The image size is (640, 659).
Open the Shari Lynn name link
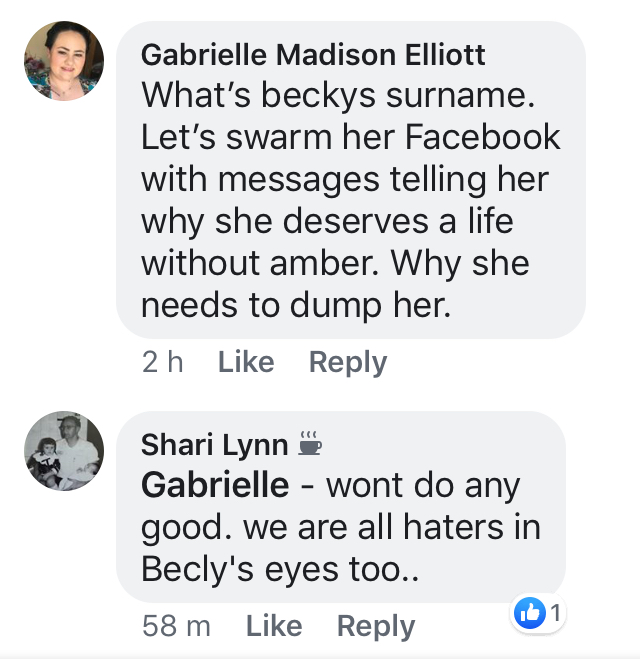point(214,445)
